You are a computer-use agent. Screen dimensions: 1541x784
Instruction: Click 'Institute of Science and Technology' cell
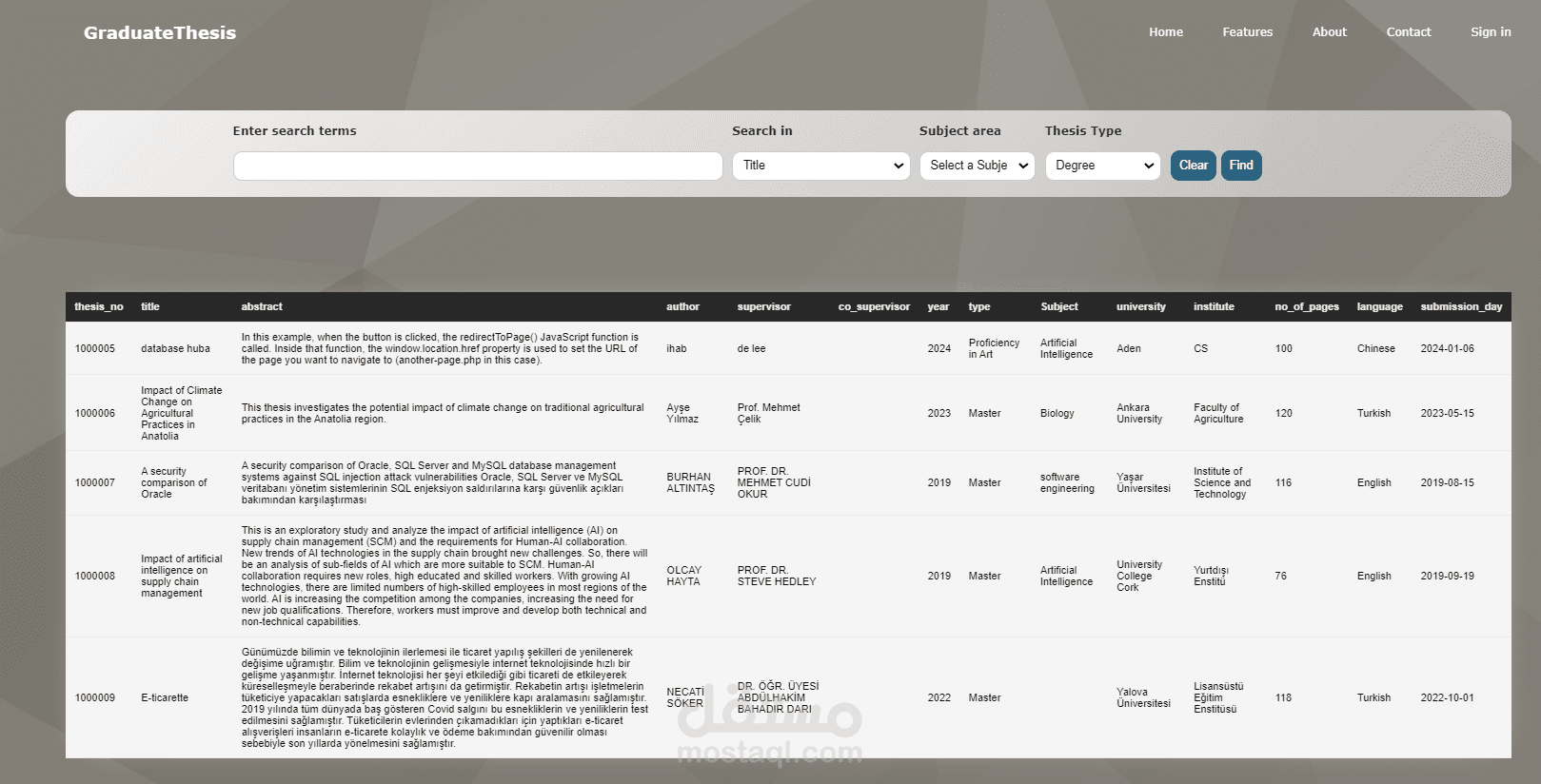1222,482
